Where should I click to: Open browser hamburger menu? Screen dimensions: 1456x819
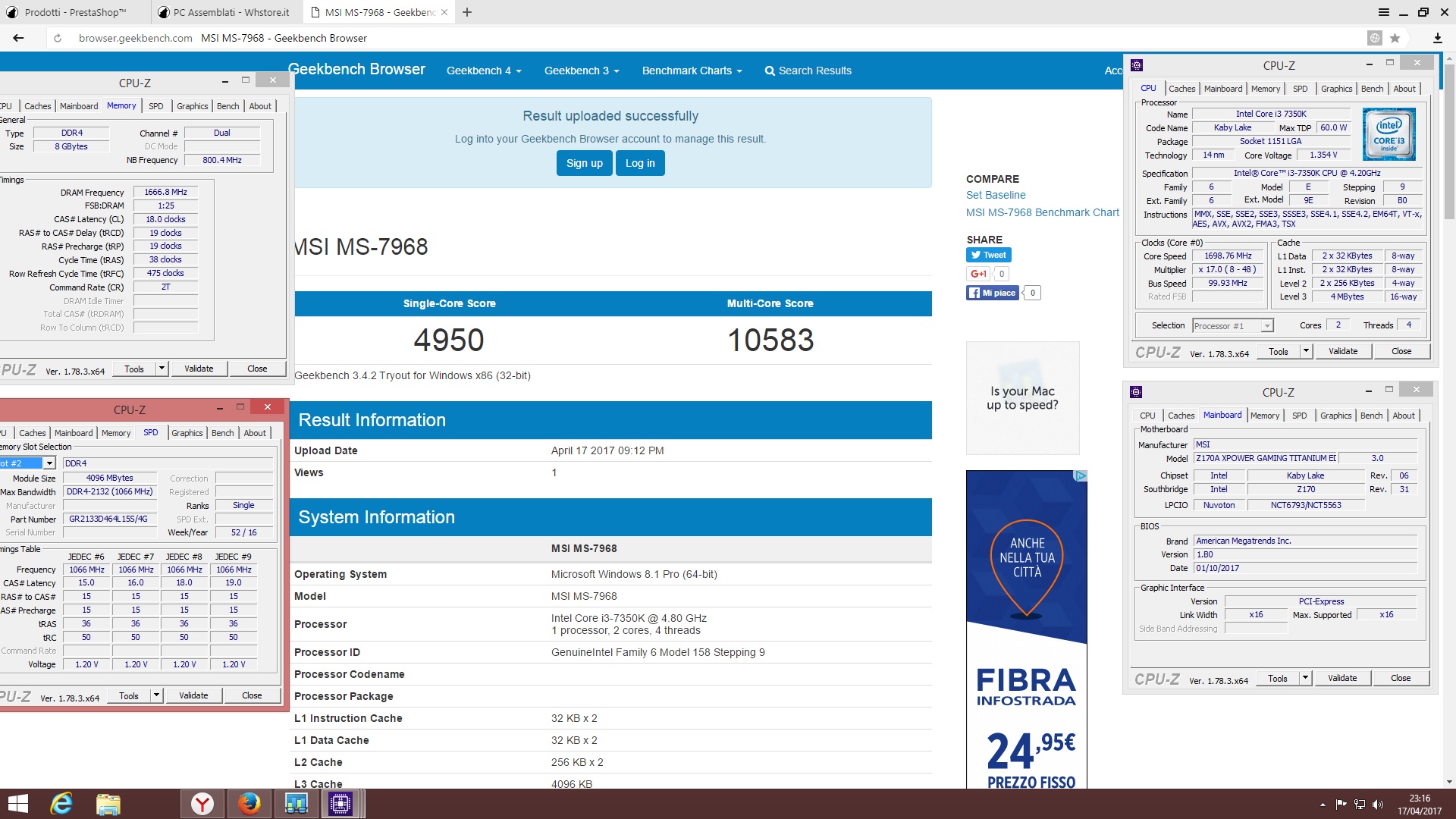click(1384, 12)
